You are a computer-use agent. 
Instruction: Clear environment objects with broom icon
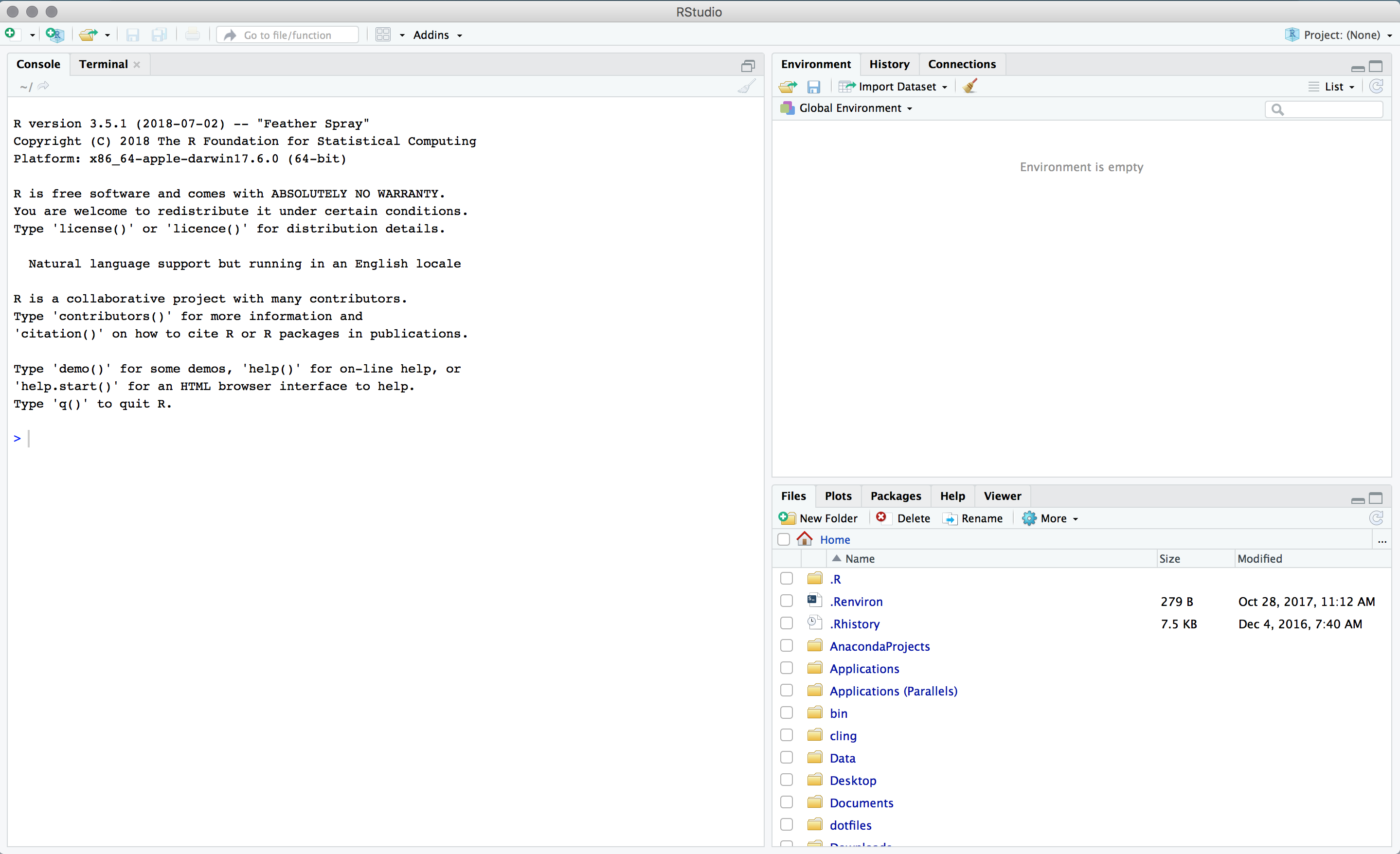[970, 86]
